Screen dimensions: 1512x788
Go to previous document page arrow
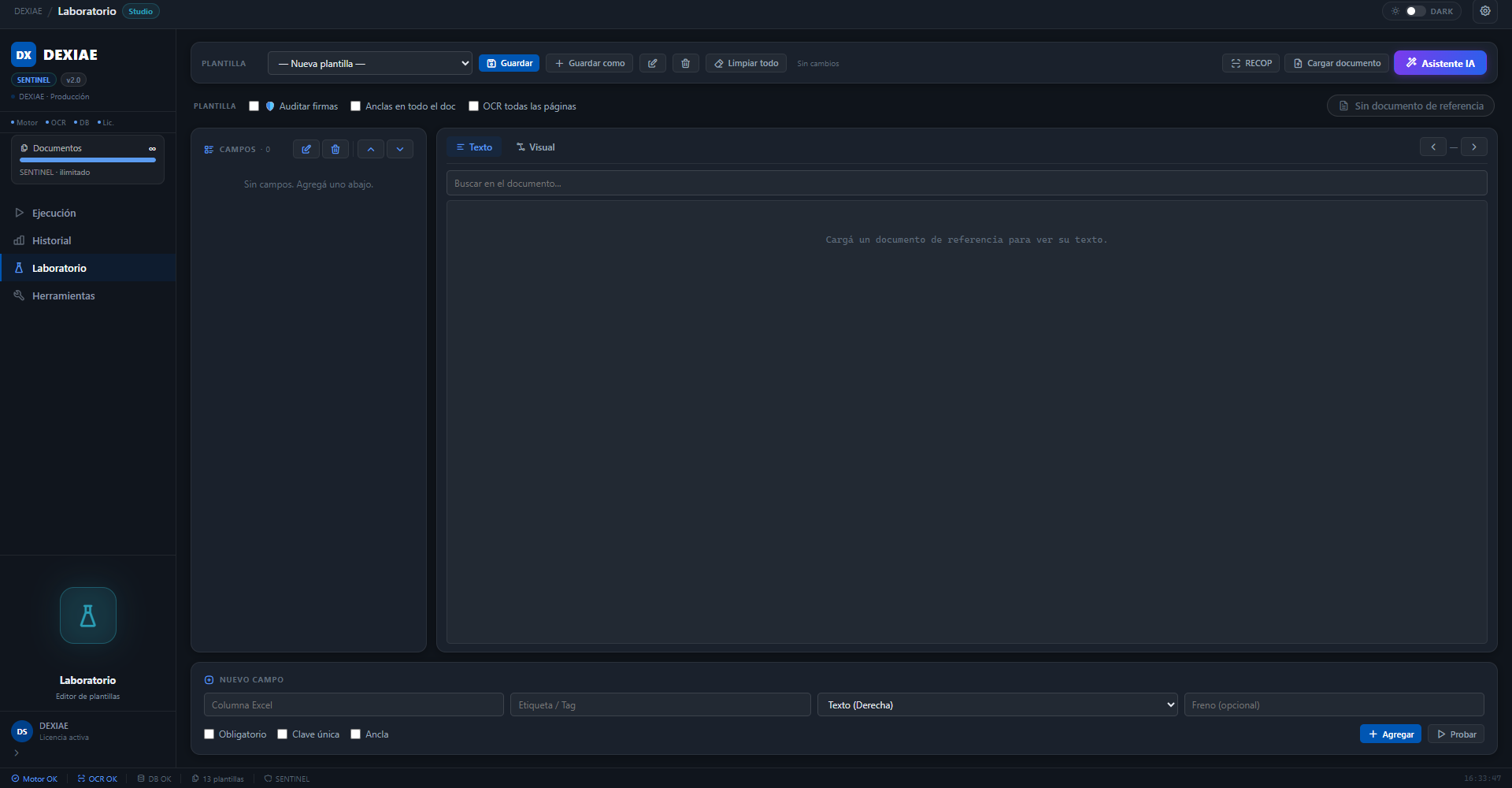click(1433, 147)
